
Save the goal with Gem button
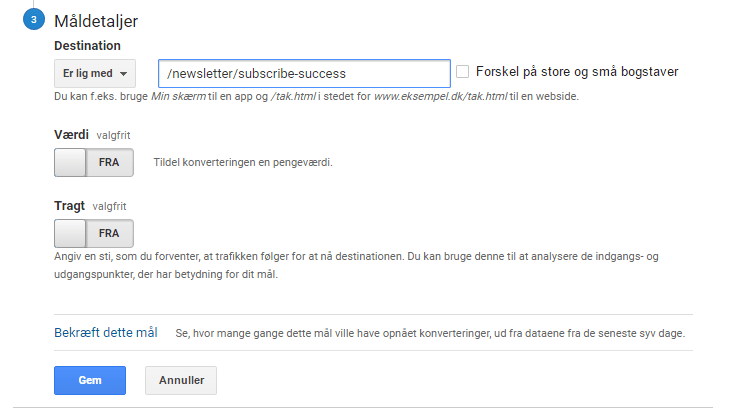click(90, 380)
